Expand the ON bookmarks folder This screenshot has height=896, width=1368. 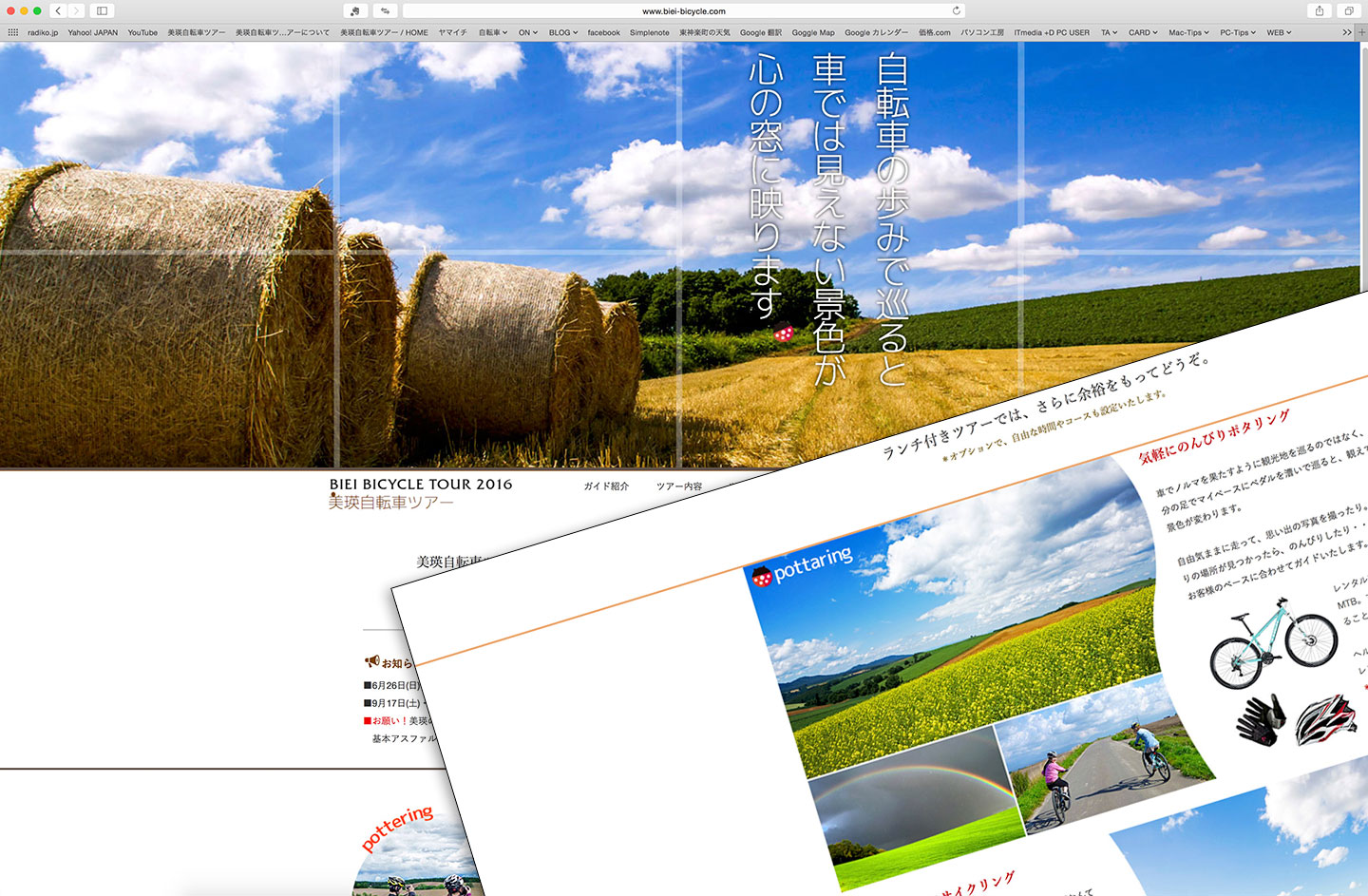527,32
